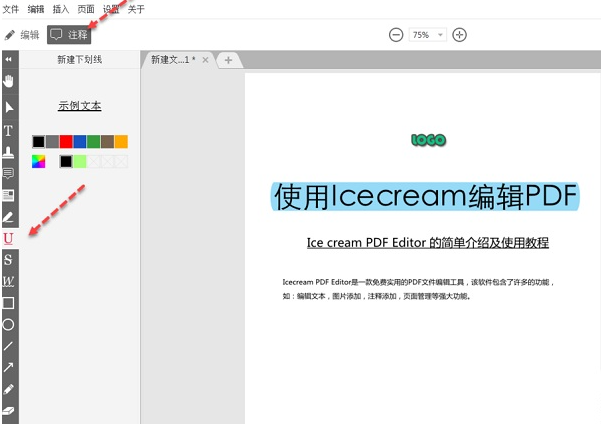The width and height of the screenshot is (601, 424).
Task: Select the Highlighter marker tool
Action: pos(8,217)
